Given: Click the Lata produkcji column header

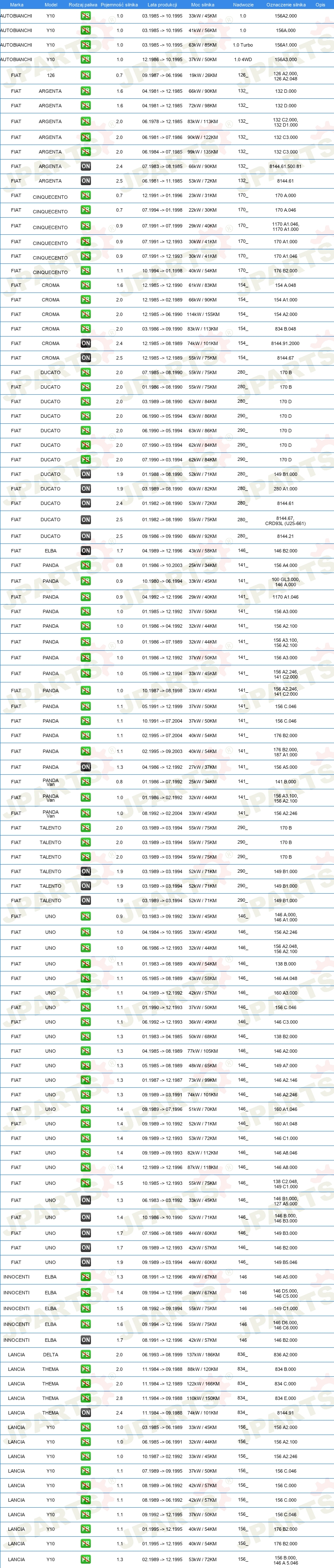Looking at the screenshot, I should pos(162,4).
